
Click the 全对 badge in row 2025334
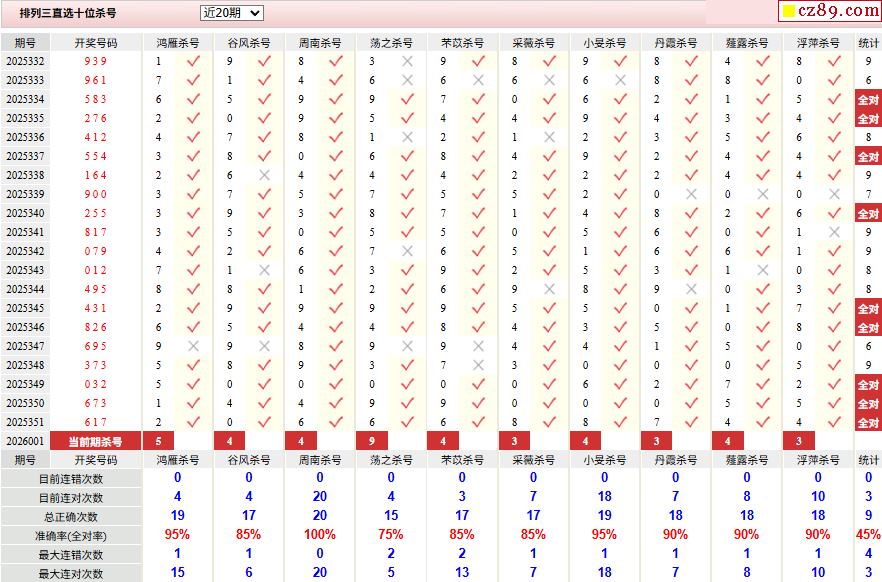(868, 100)
